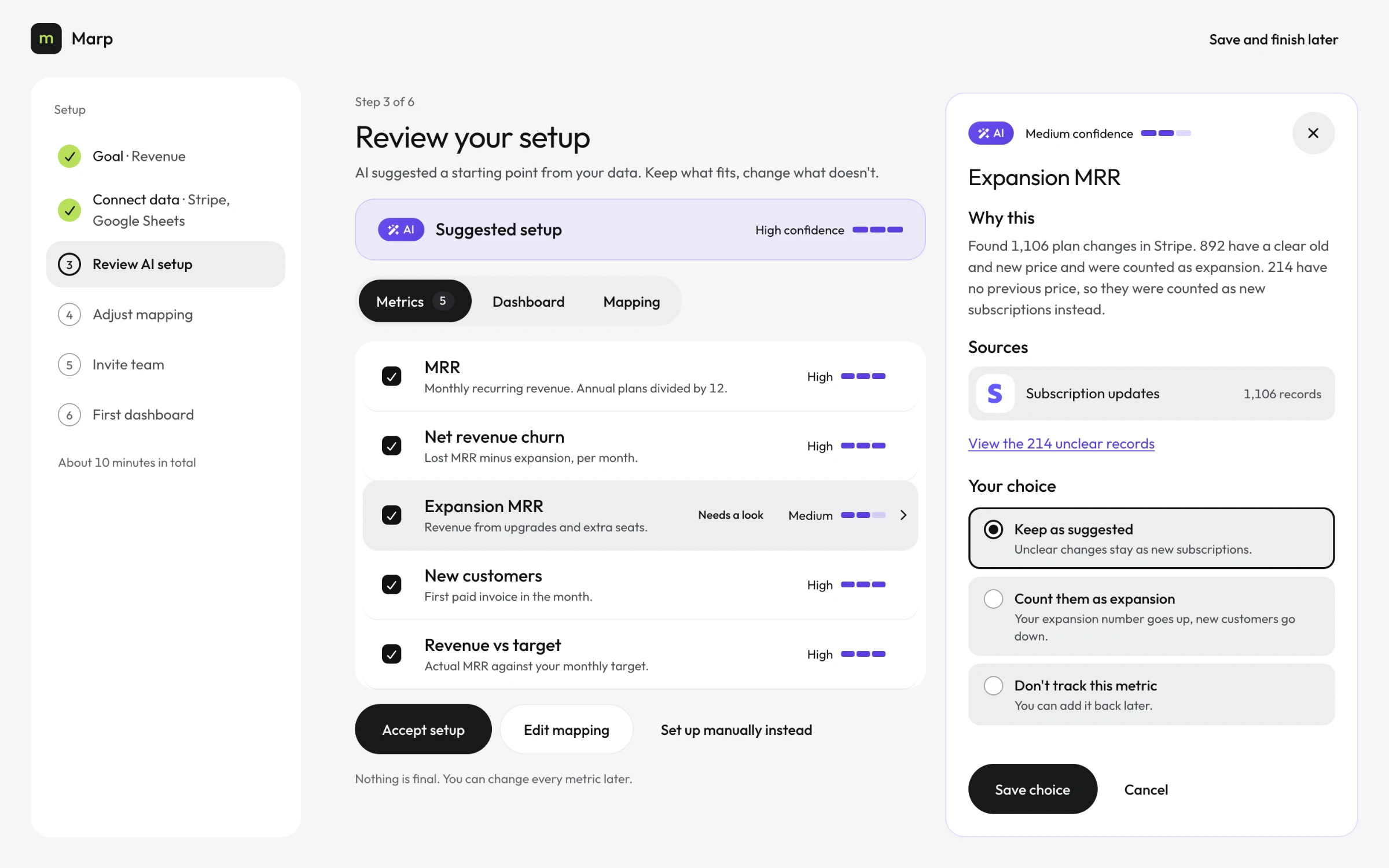1389x868 pixels.
Task: Open View the 214 unclear records link
Action: click(1061, 443)
